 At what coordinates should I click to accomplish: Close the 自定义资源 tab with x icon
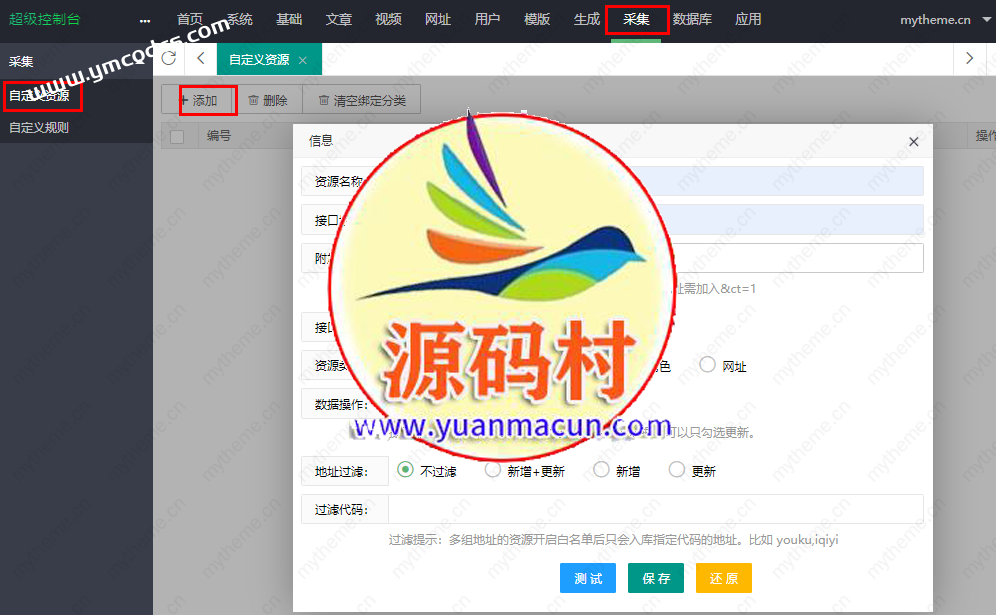tap(303, 60)
